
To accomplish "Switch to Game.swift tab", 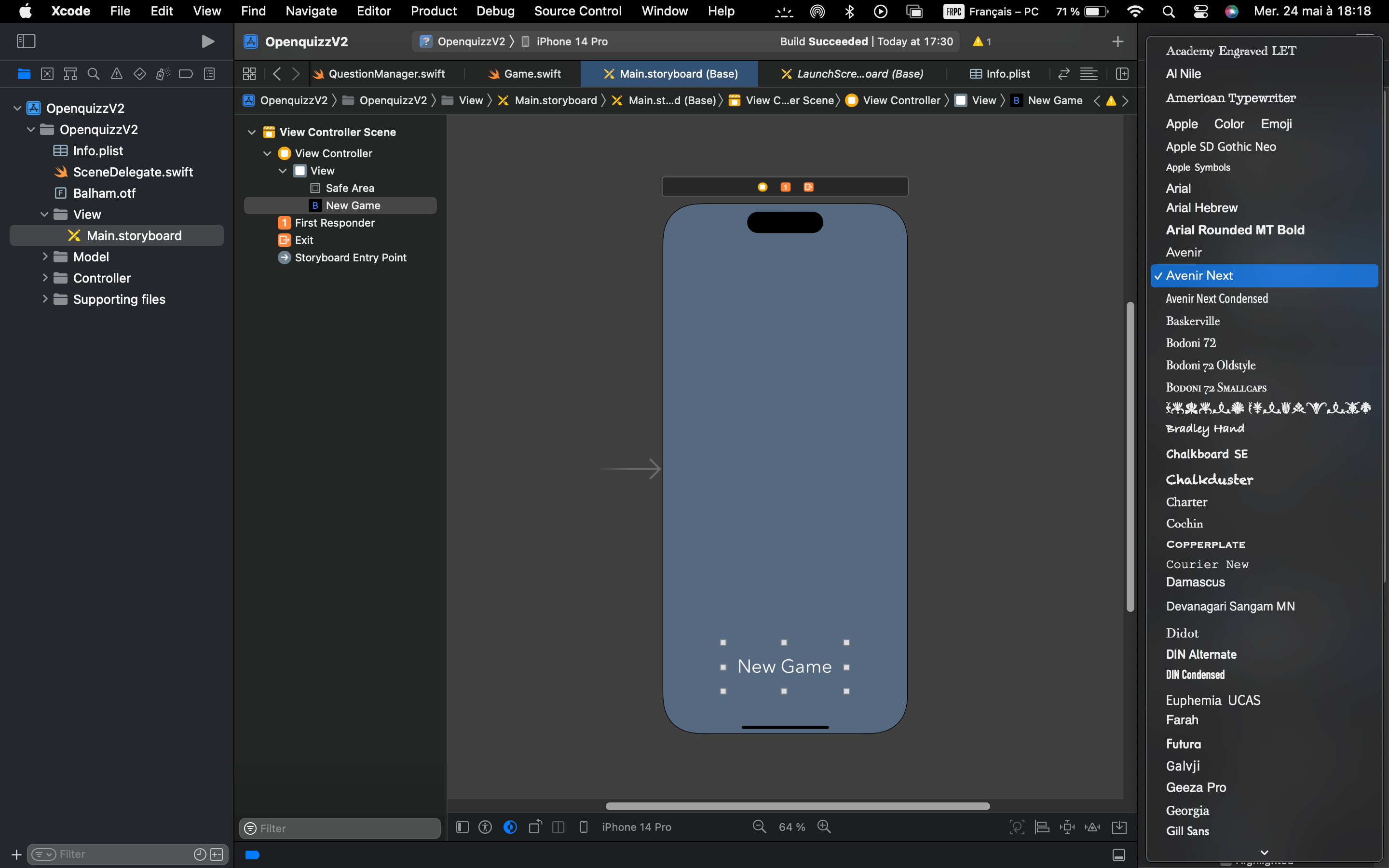I will (524, 74).
